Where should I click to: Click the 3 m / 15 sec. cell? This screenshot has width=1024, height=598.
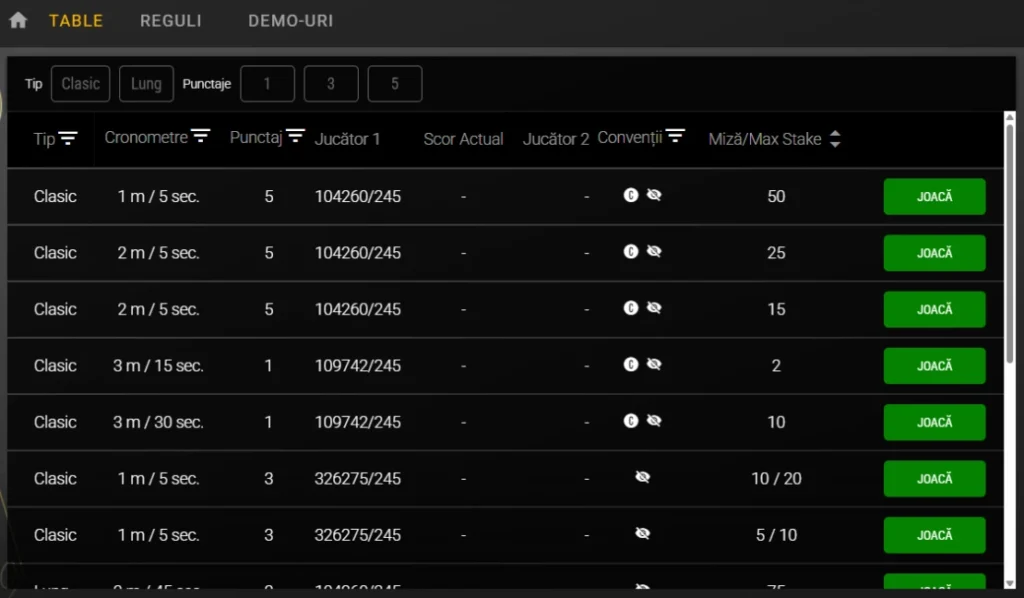pos(158,366)
